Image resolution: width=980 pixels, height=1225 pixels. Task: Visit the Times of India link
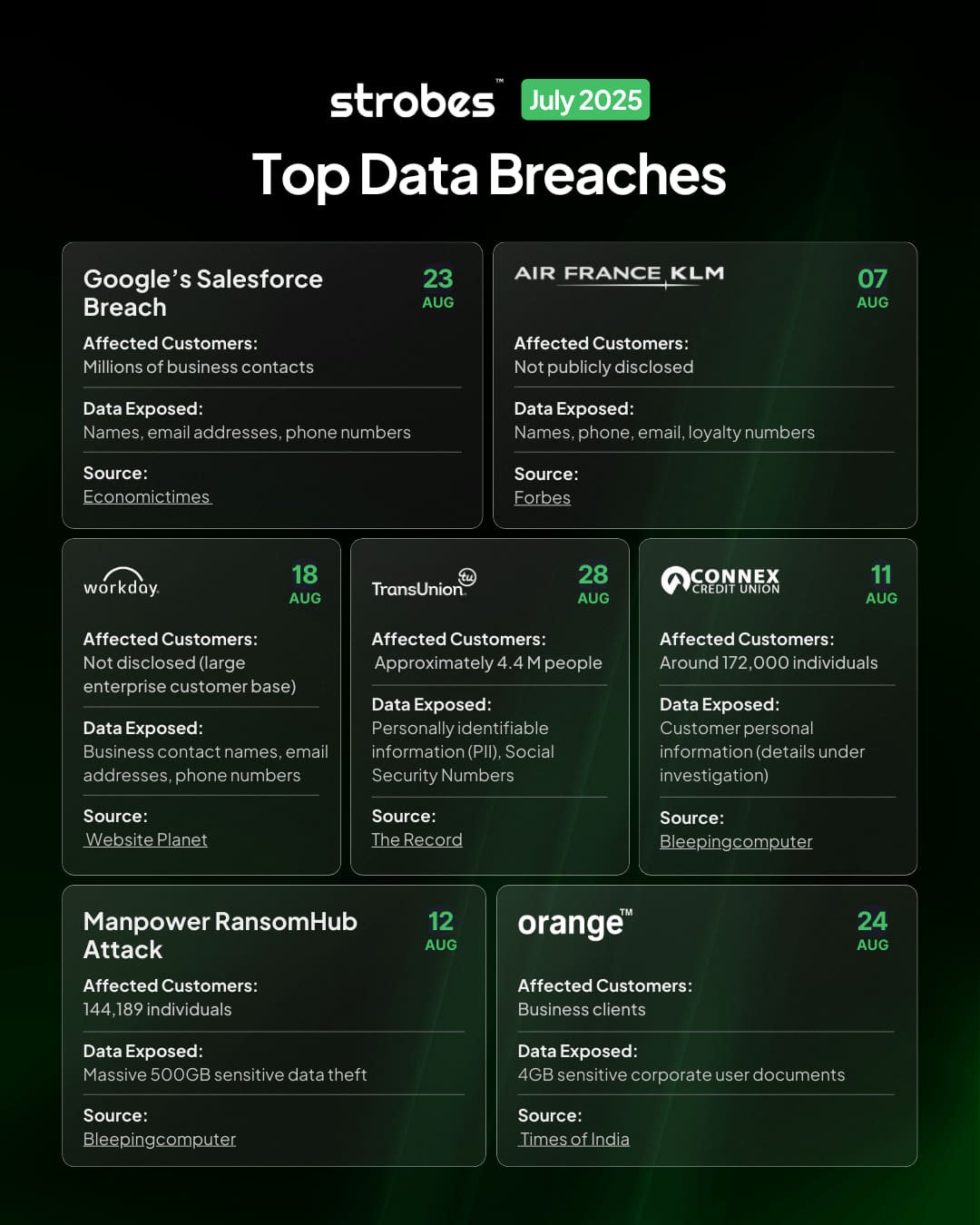(574, 1140)
